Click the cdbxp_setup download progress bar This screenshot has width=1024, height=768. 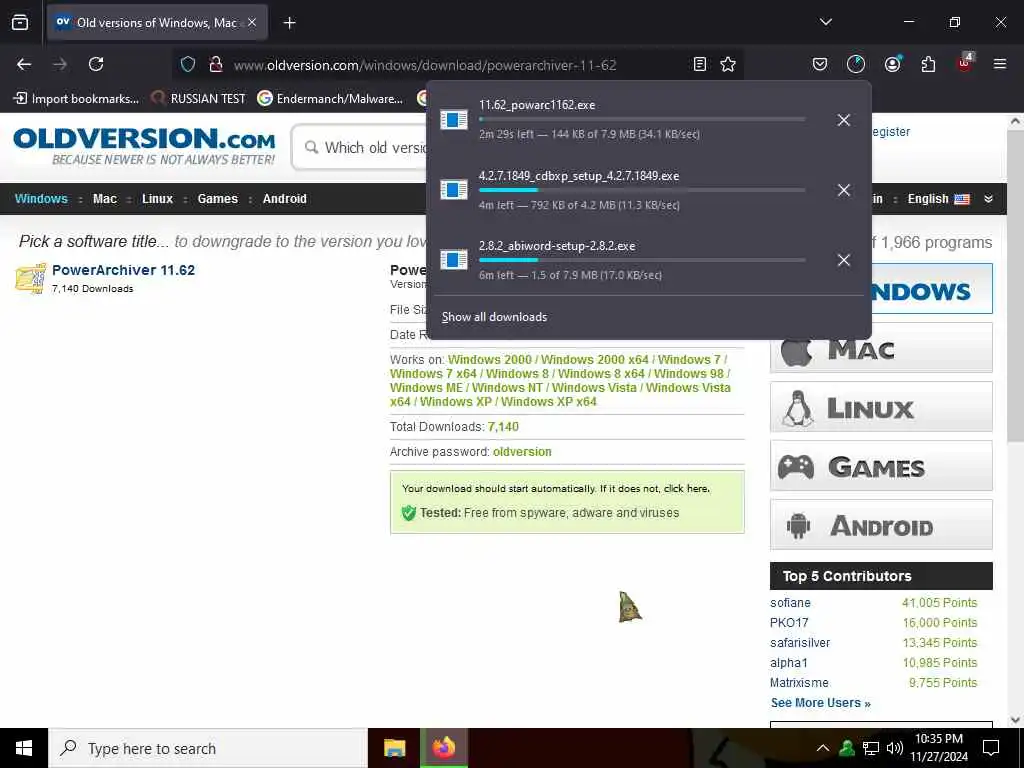pos(642,190)
